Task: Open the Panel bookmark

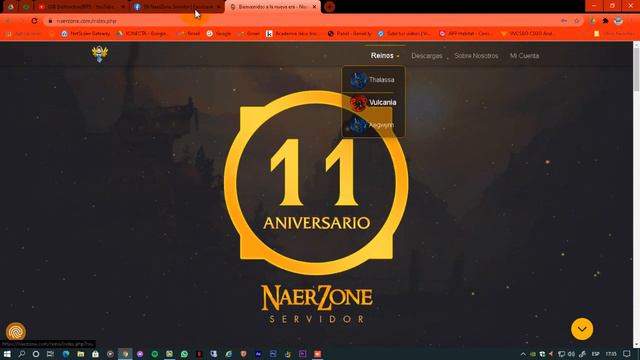Action: click(349, 33)
